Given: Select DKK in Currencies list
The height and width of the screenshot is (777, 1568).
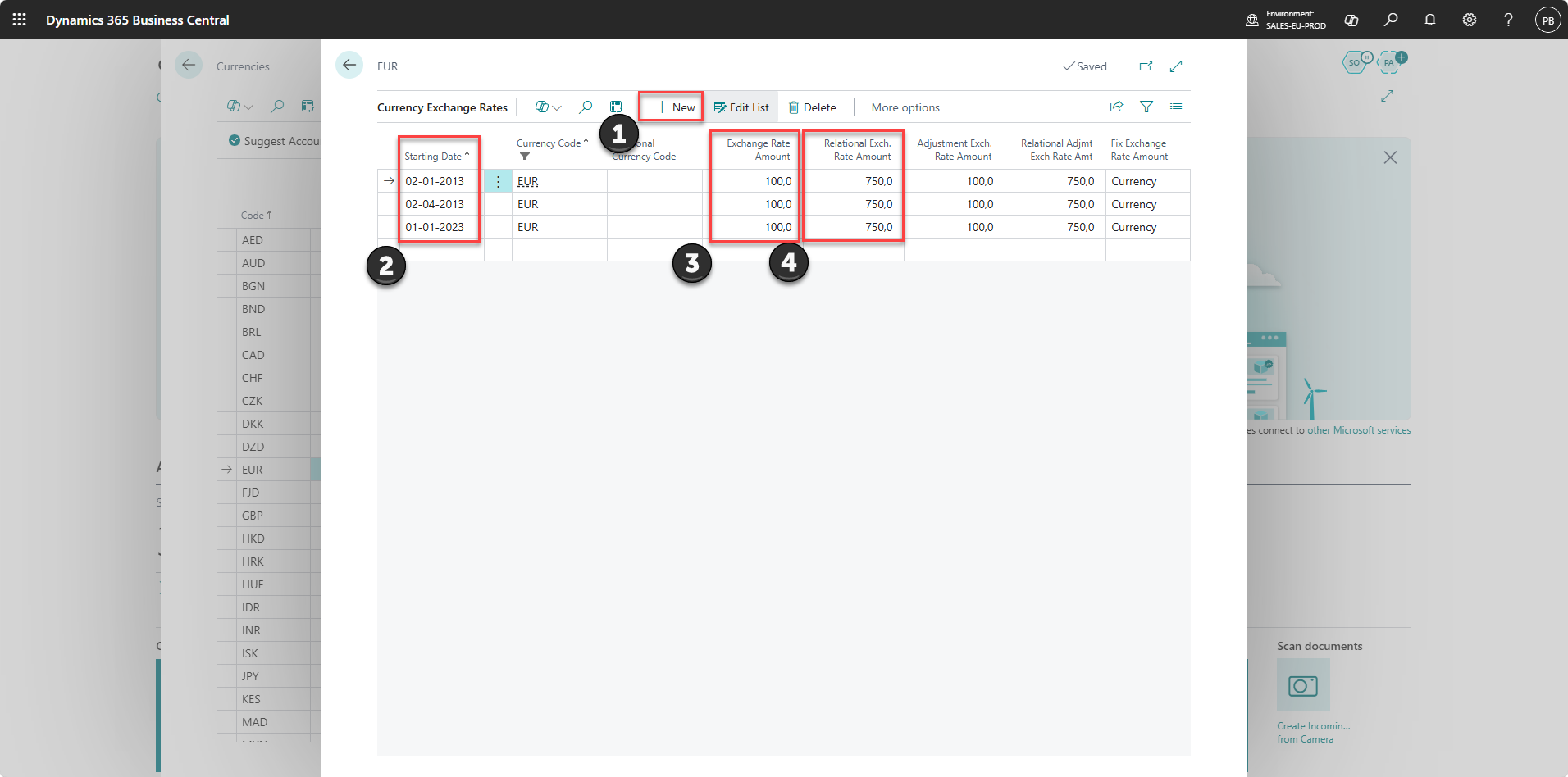Looking at the screenshot, I should 253,424.
